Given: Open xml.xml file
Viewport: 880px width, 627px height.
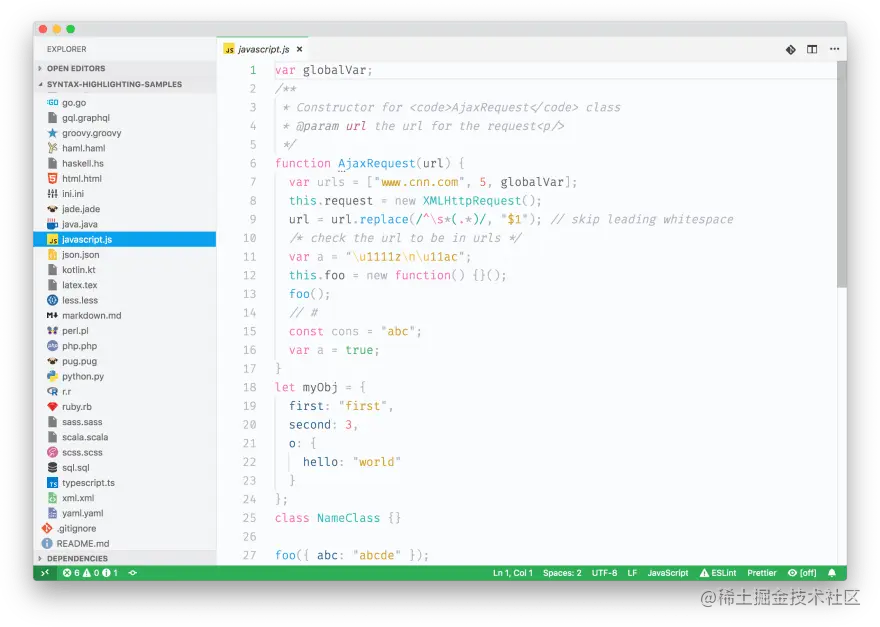Looking at the screenshot, I should click(x=125, y=498).
